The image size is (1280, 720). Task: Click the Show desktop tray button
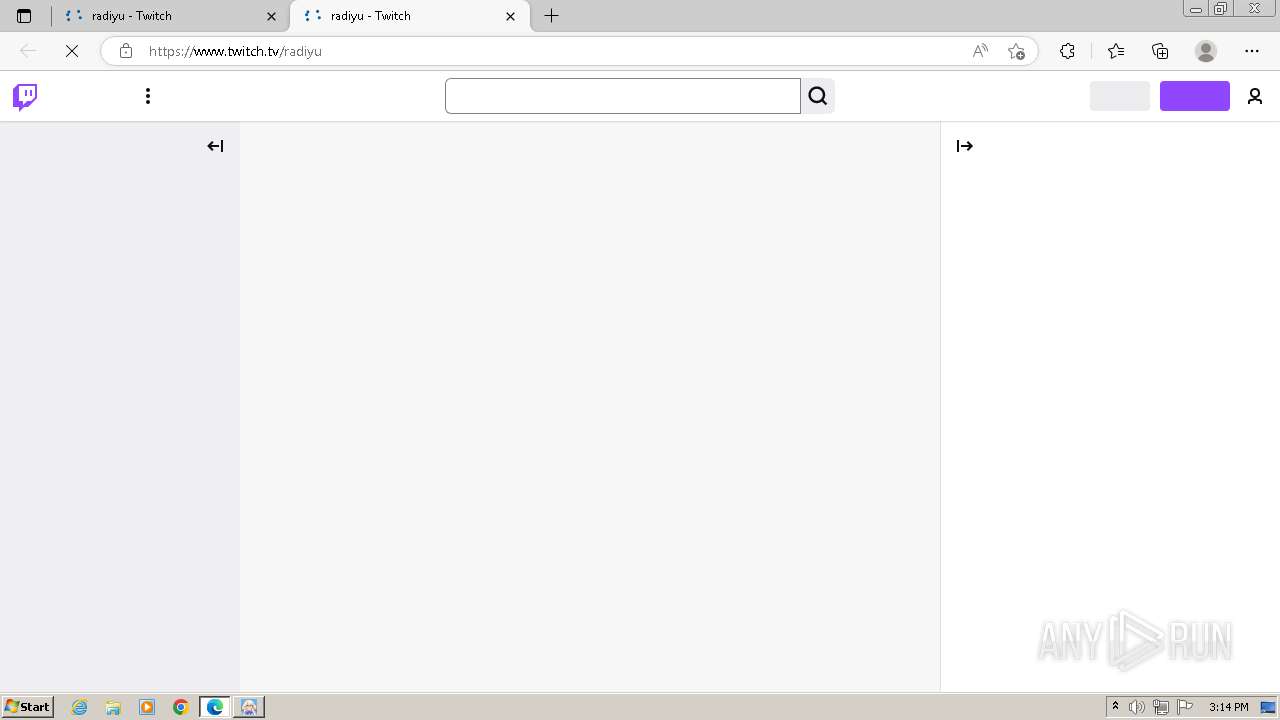tap(1268, 707)
